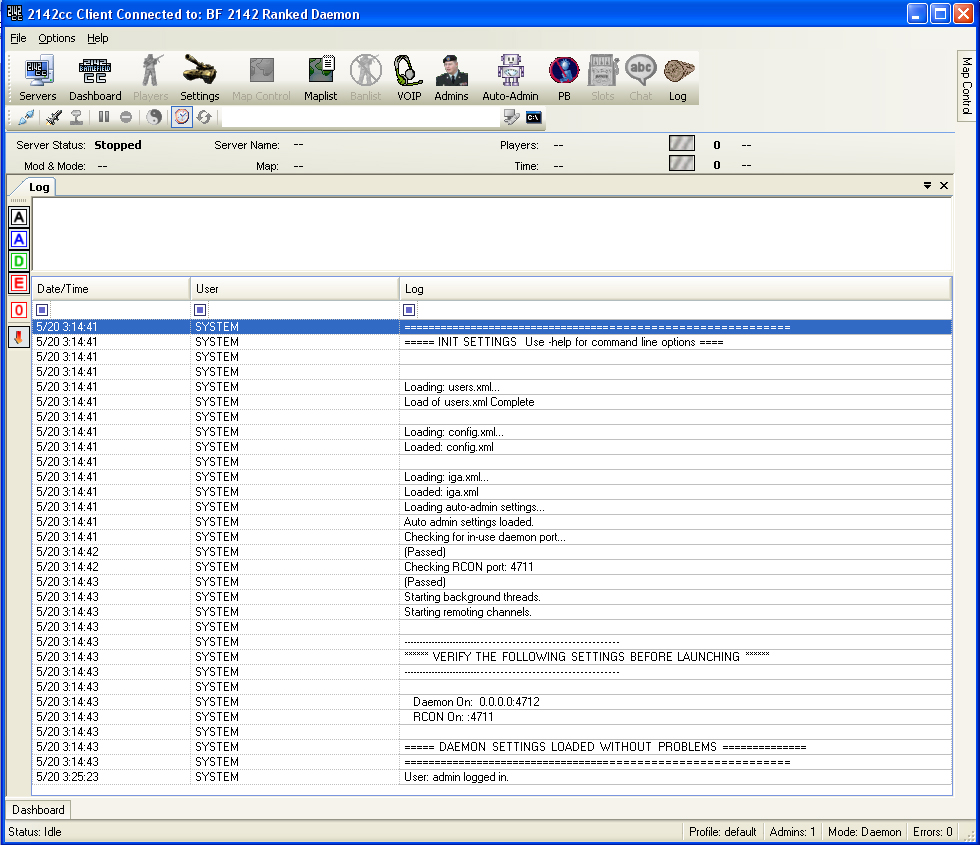Toggle the blue A log filter
The height and width of the screenshot is (845, 980).
19,239
